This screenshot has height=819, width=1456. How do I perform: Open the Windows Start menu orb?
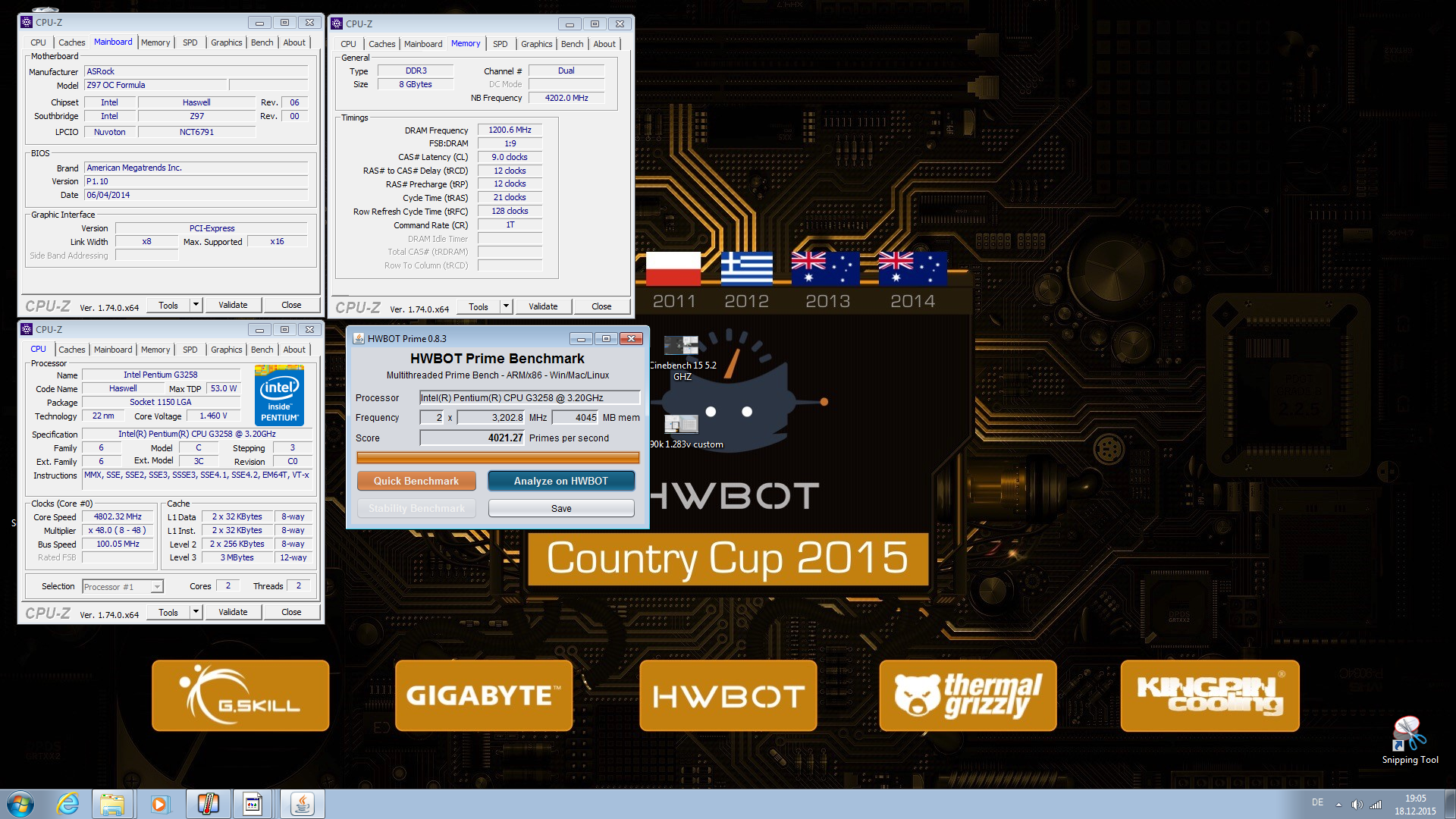point(20,804)
